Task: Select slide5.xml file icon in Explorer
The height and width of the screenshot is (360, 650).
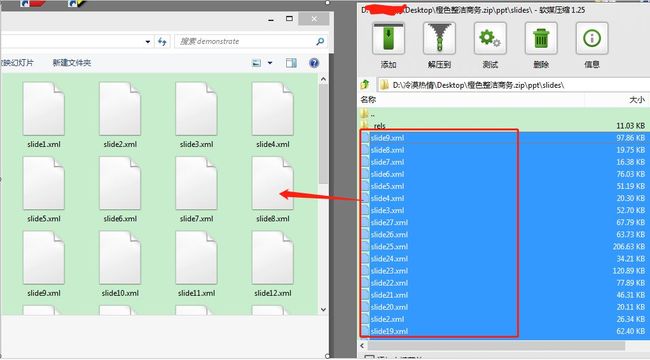Action: click(x=44, y=183)
